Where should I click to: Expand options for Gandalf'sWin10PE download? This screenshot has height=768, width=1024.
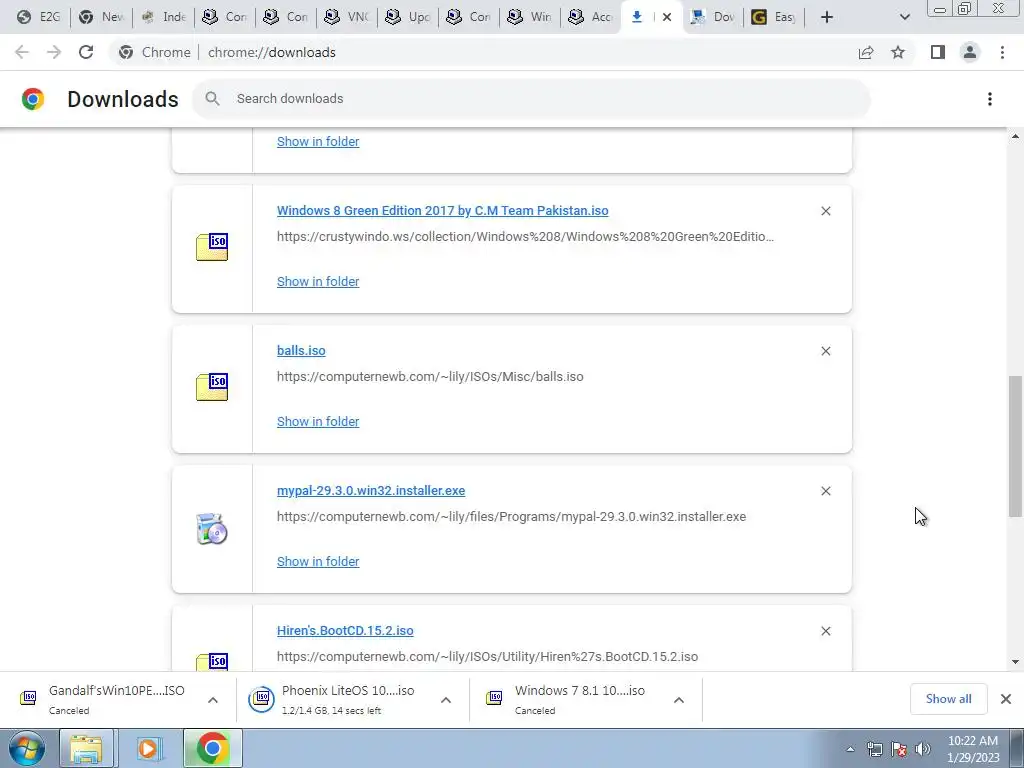(213, 700)
